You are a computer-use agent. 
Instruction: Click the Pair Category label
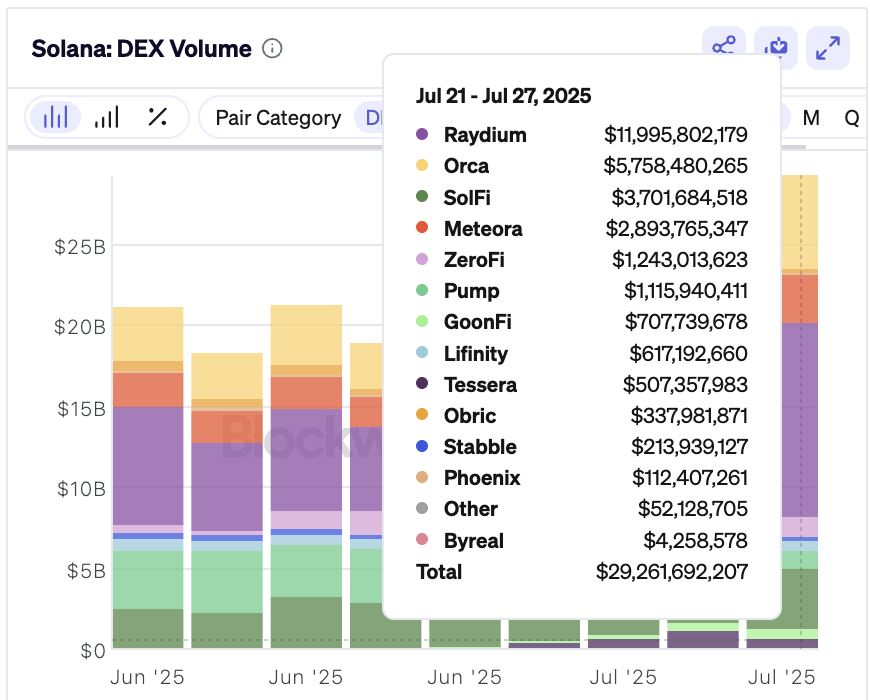(x=278, y=118)
